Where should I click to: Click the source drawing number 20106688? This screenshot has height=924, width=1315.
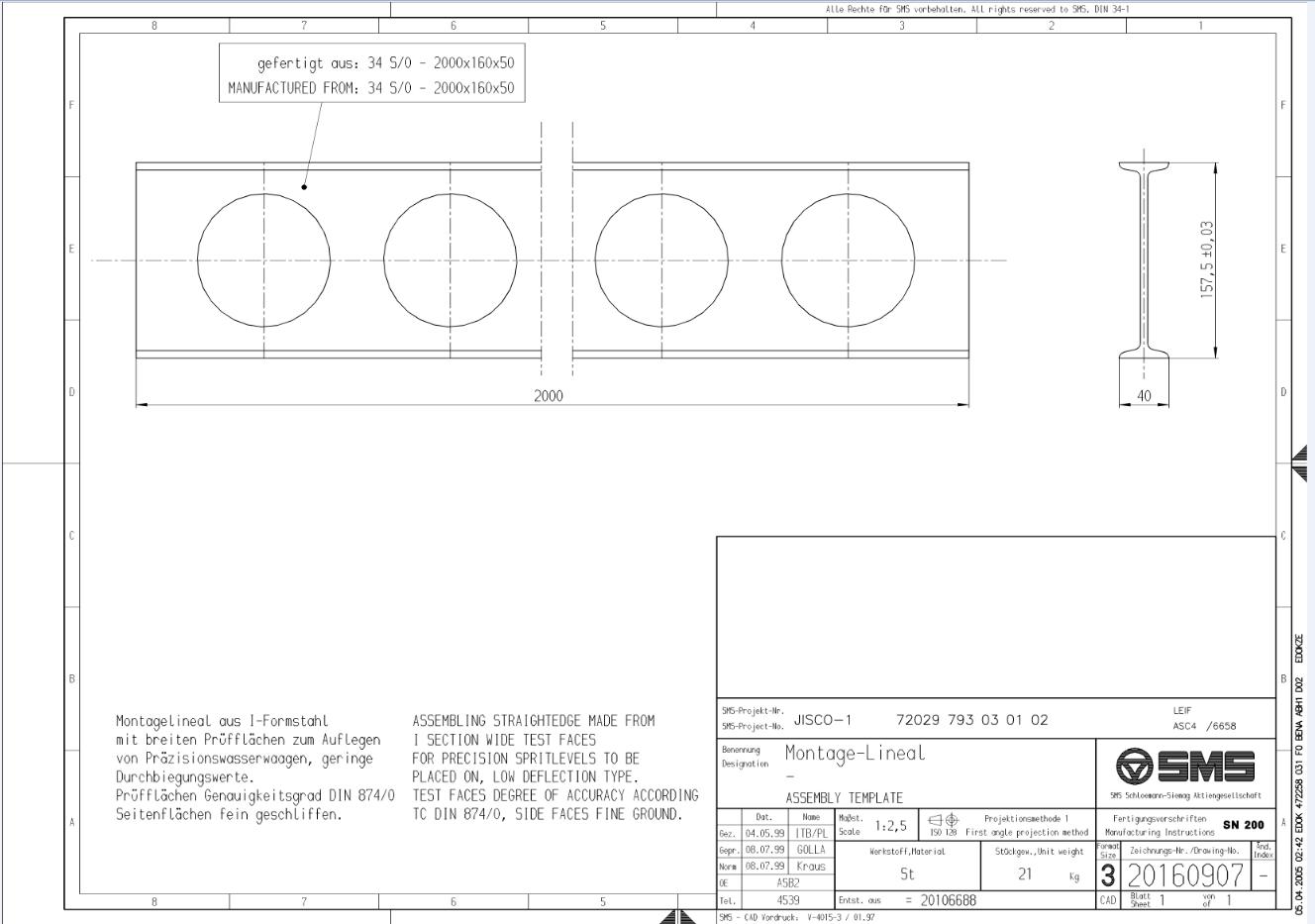[949, 900]
